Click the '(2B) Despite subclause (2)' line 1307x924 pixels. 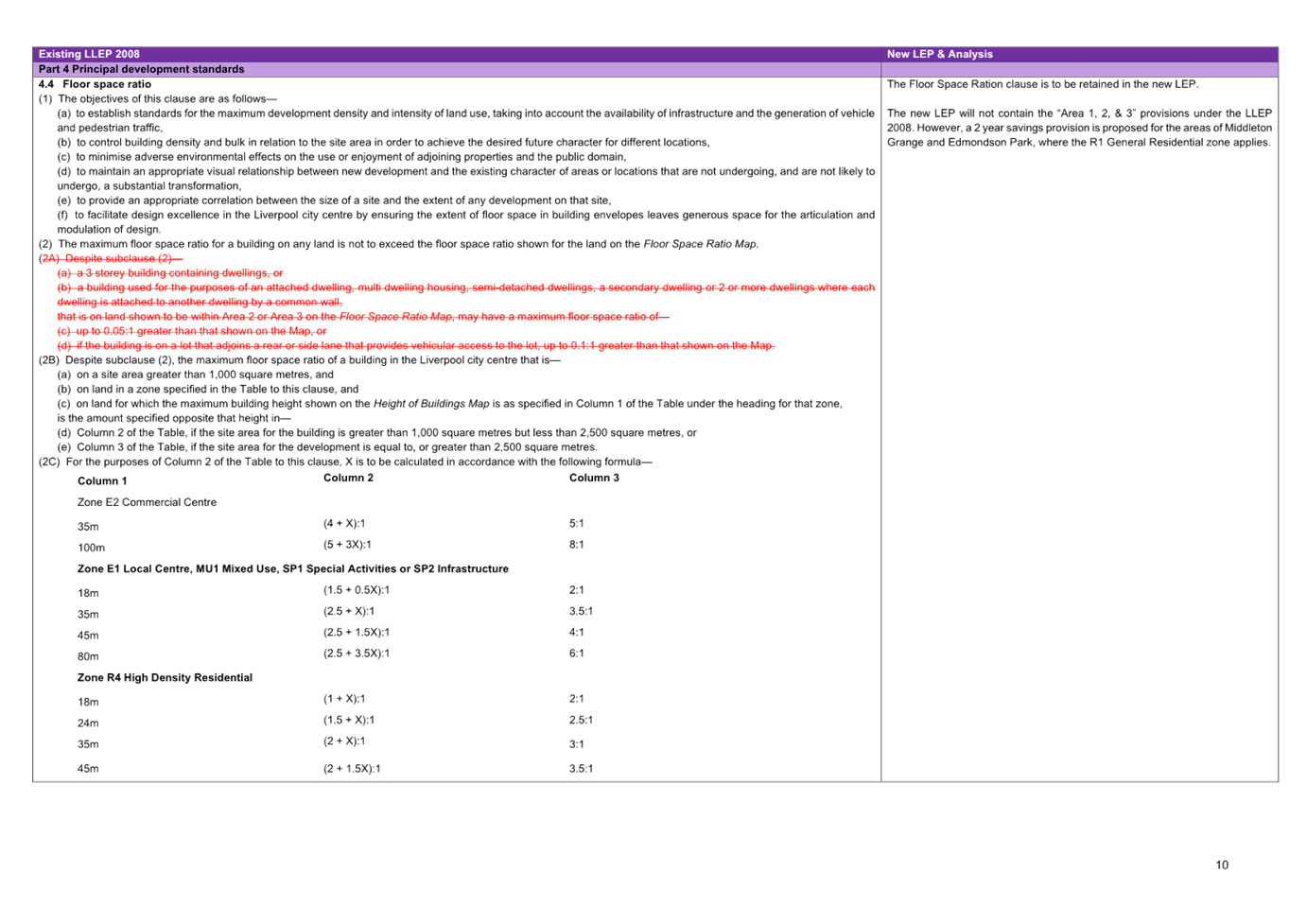300,360
